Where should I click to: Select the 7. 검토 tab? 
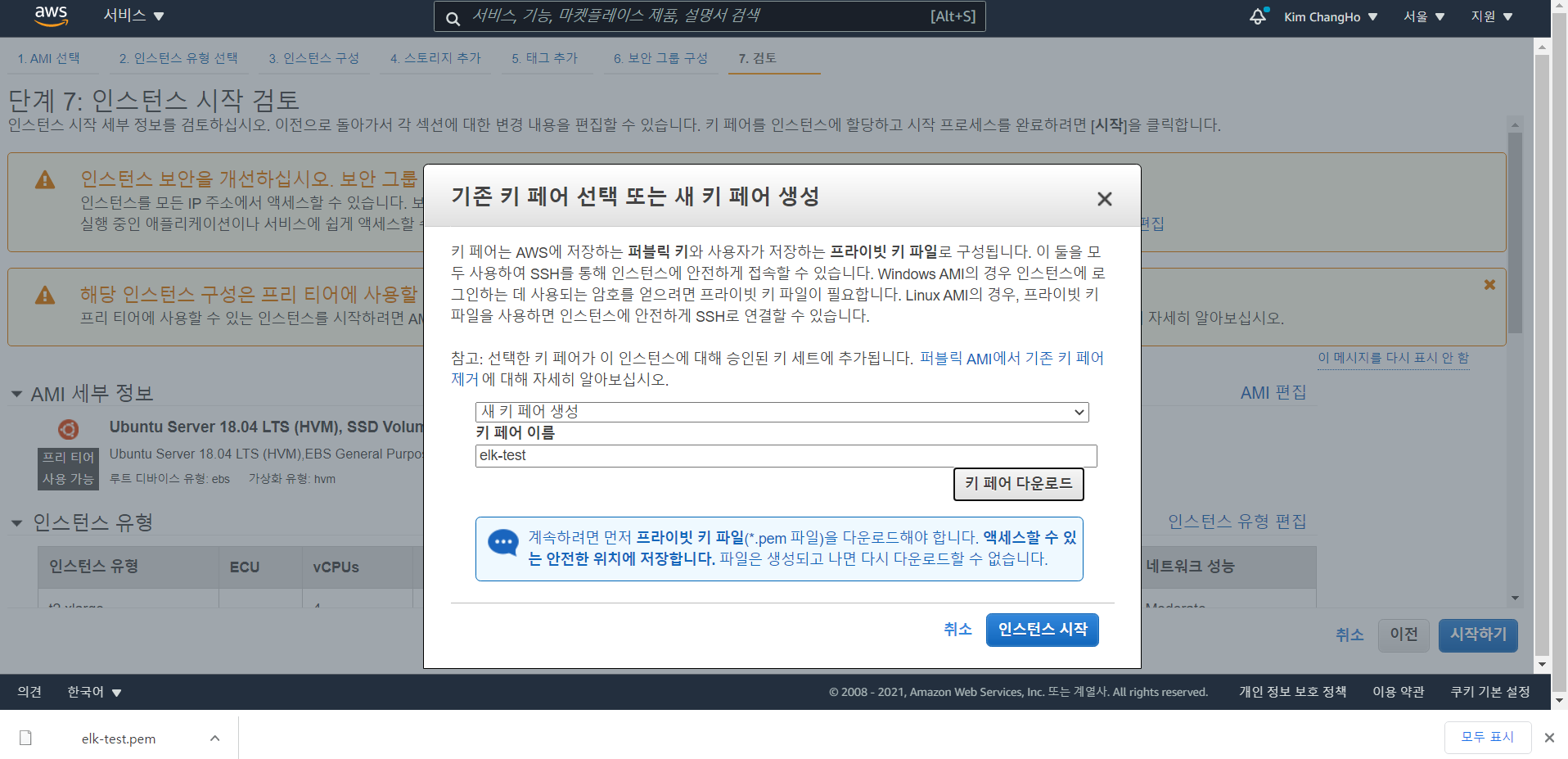click(x=758, y=58)
